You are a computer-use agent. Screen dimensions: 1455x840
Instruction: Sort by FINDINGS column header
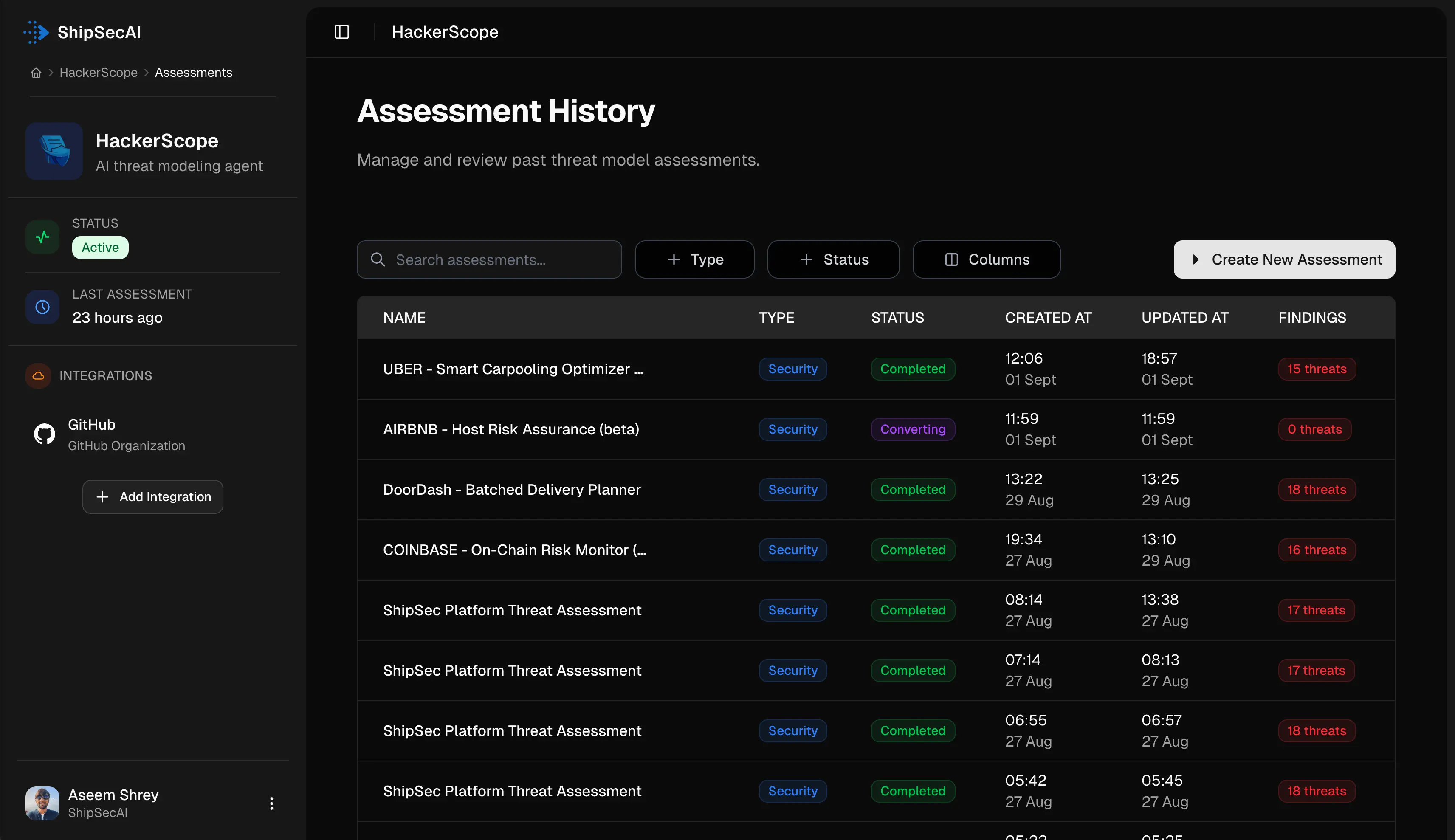click(1312, 317)
